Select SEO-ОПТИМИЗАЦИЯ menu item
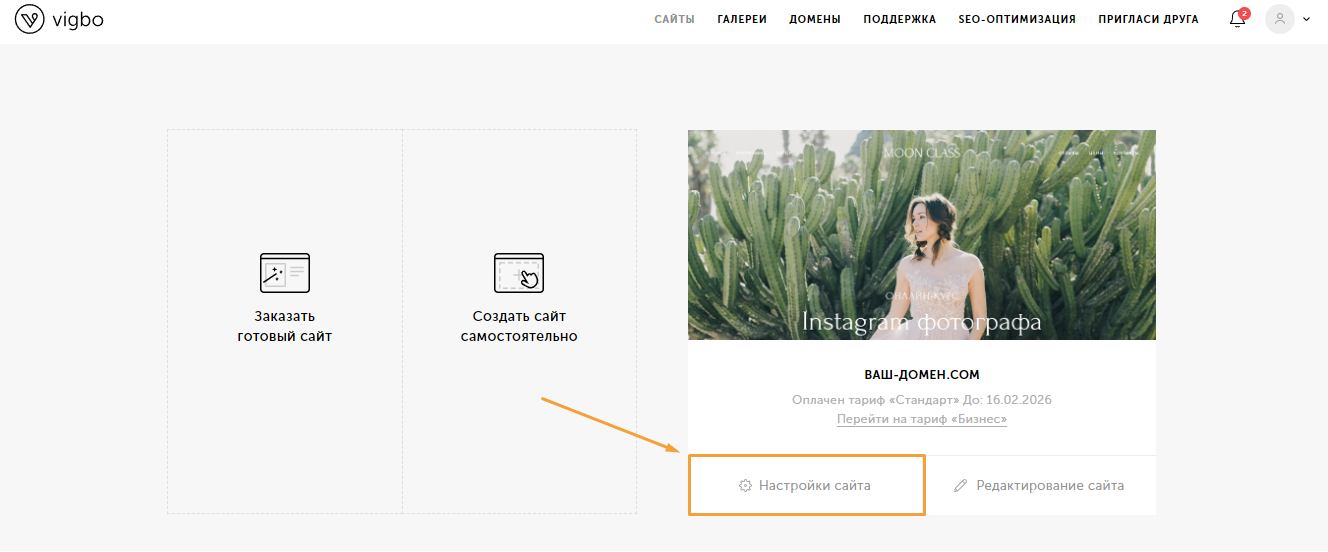Image resolution: width=1328 pixels, height=552 pixels. tap(1017, 19)
